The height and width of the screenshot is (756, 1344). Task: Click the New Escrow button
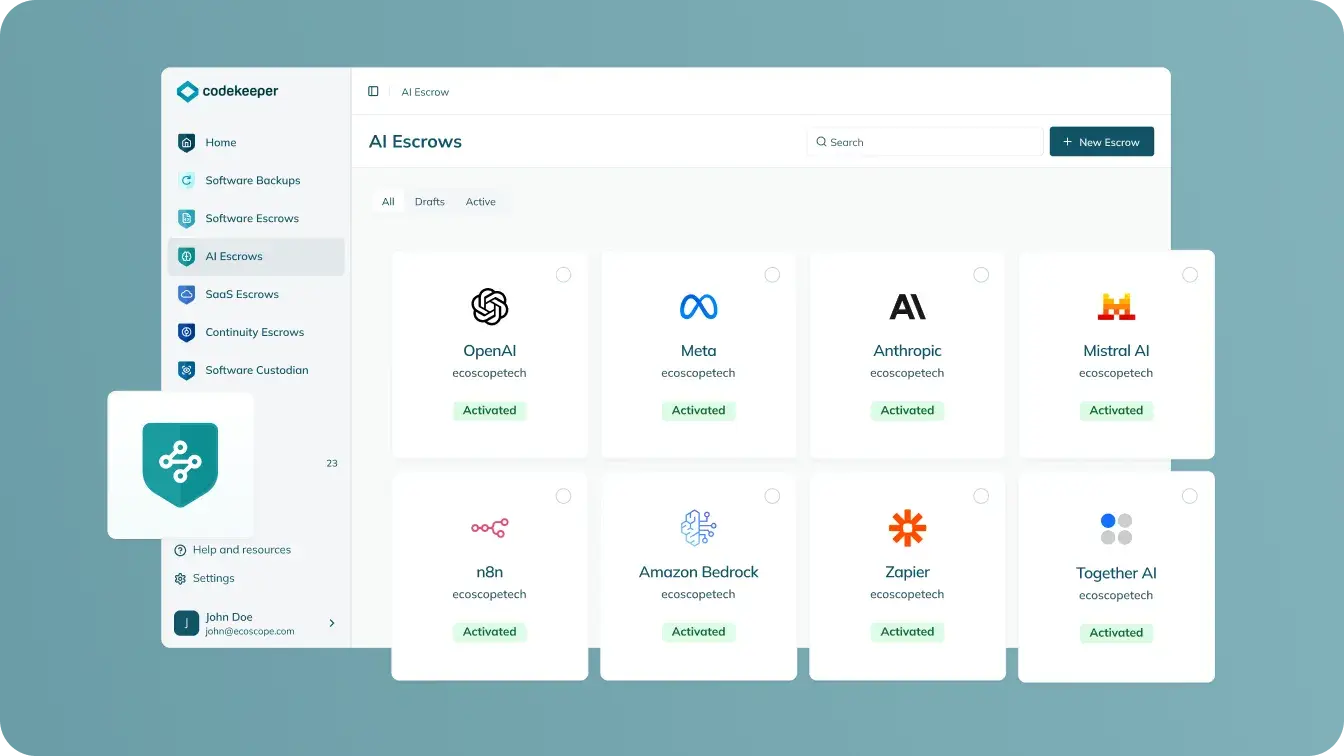(x=1101, y=141)
